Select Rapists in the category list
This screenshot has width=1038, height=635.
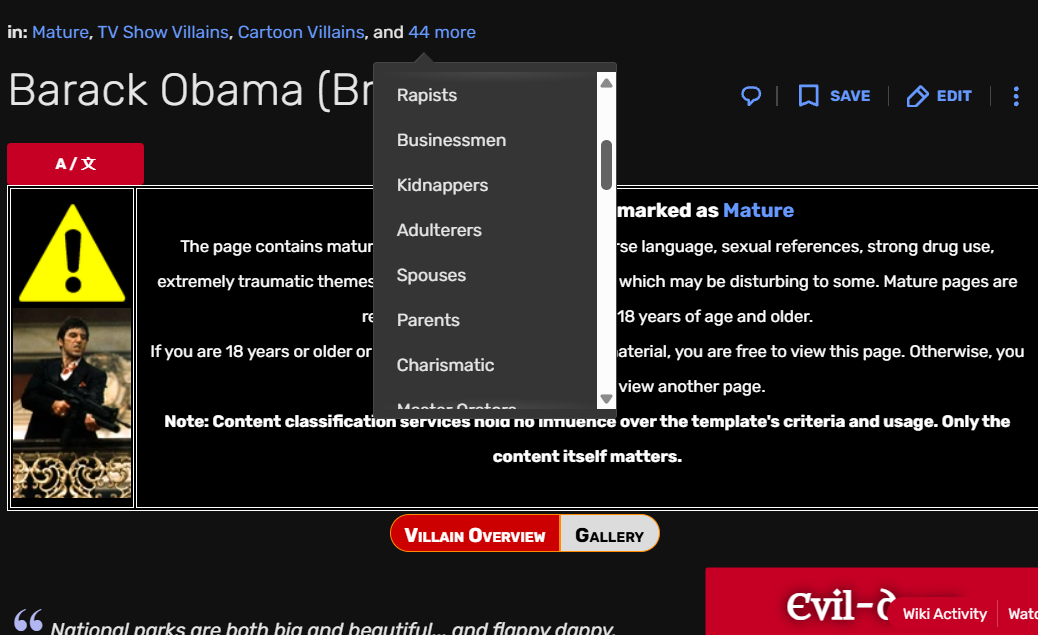pos(427,95)
